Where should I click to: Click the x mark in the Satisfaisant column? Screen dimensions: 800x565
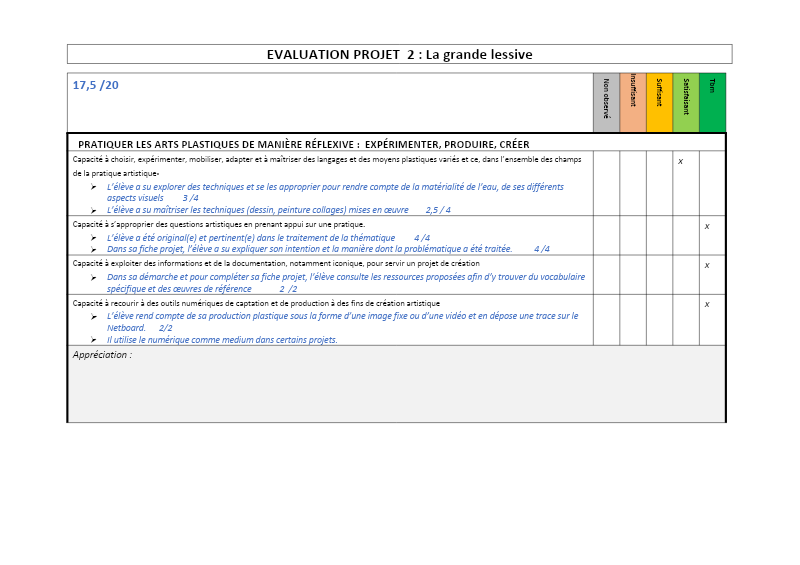(680, 161)
